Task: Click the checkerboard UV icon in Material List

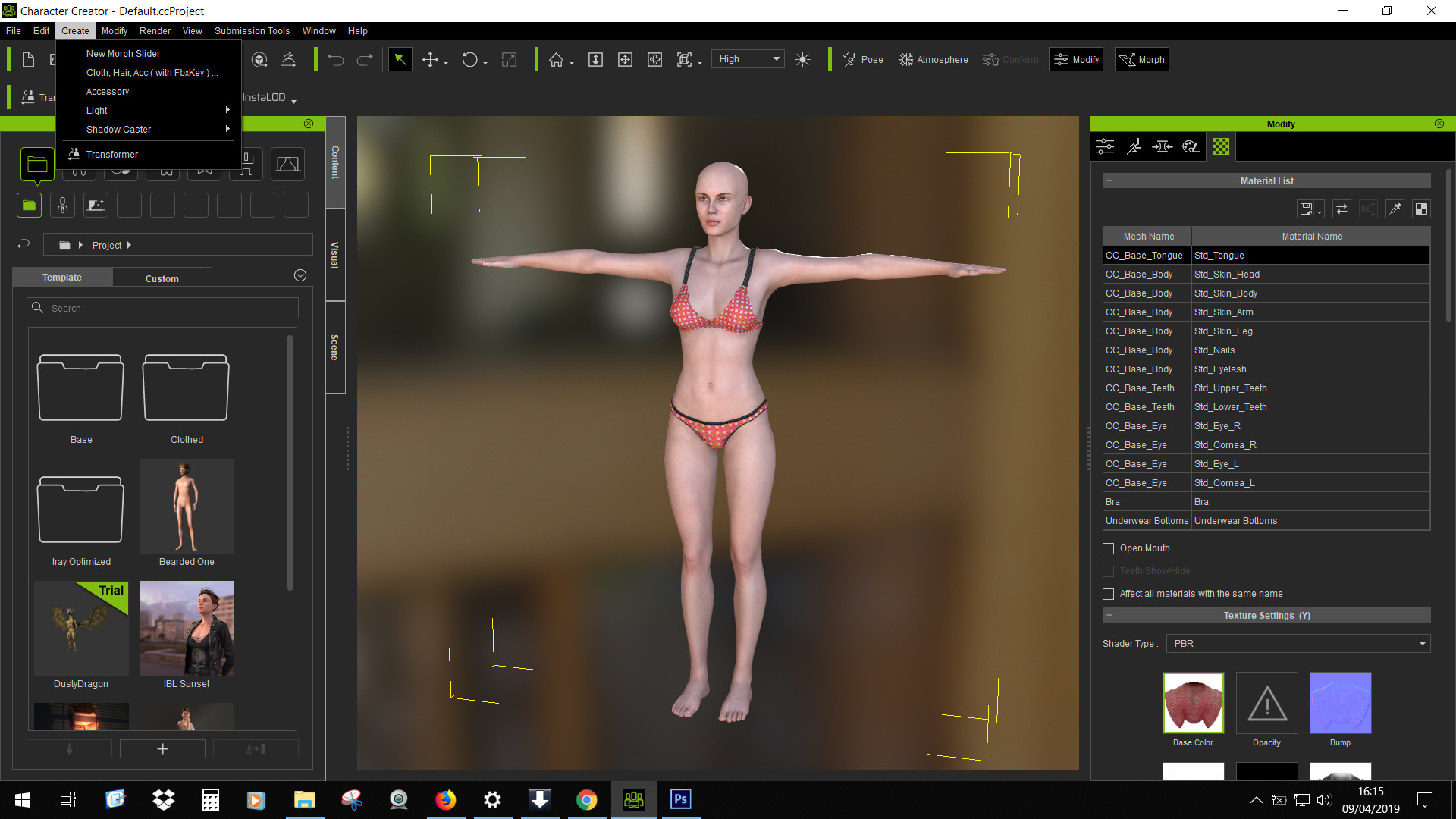Action: (1422, 209)
